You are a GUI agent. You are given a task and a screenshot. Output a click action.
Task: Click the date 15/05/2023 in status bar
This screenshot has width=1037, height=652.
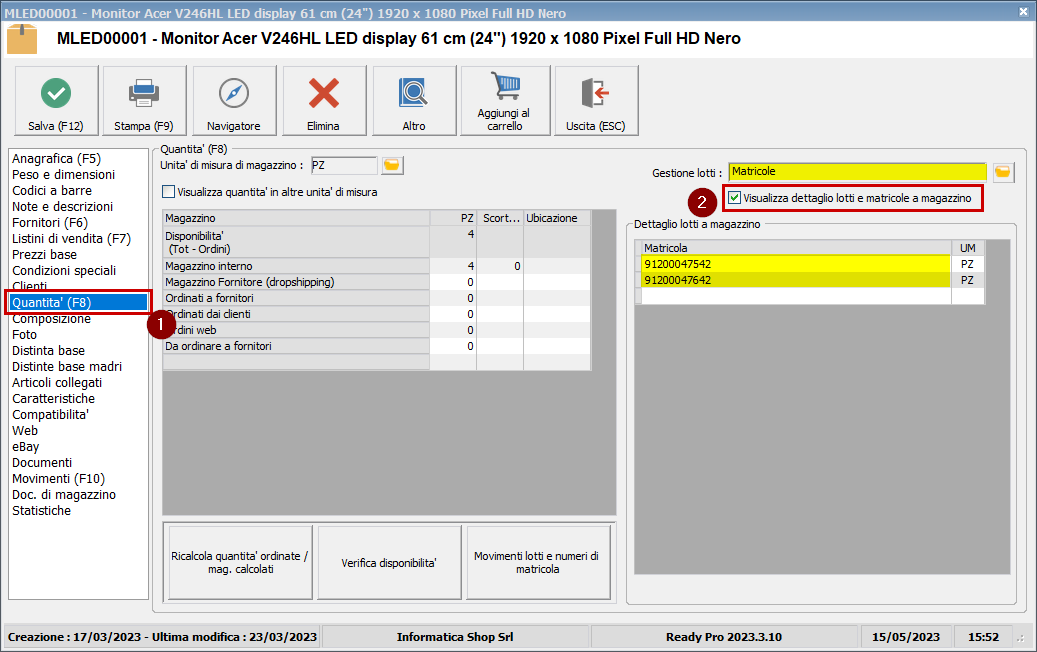pos(905,637)
